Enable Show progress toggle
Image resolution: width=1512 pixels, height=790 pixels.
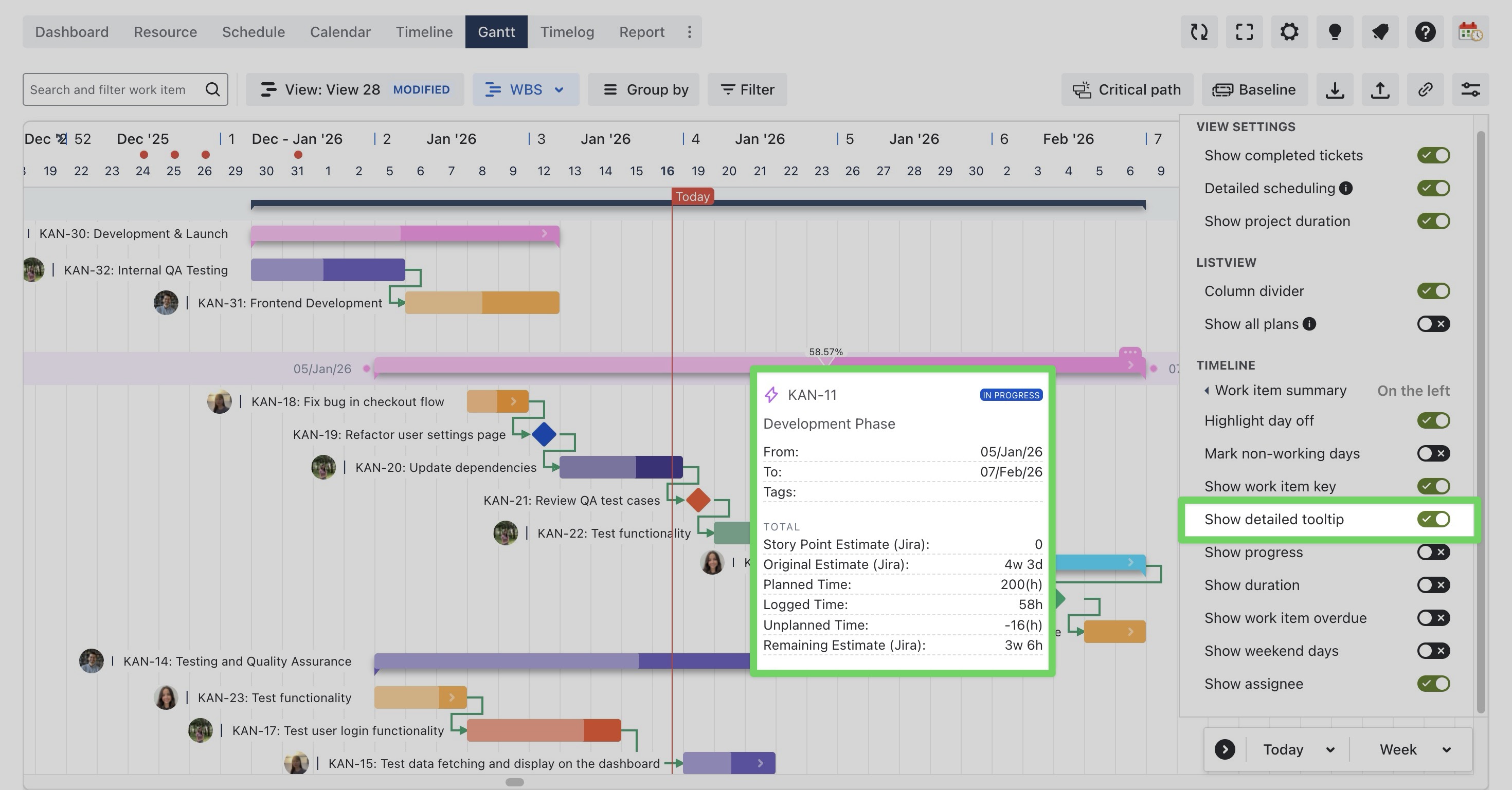pyautogui.click(x=1433, y=552)
